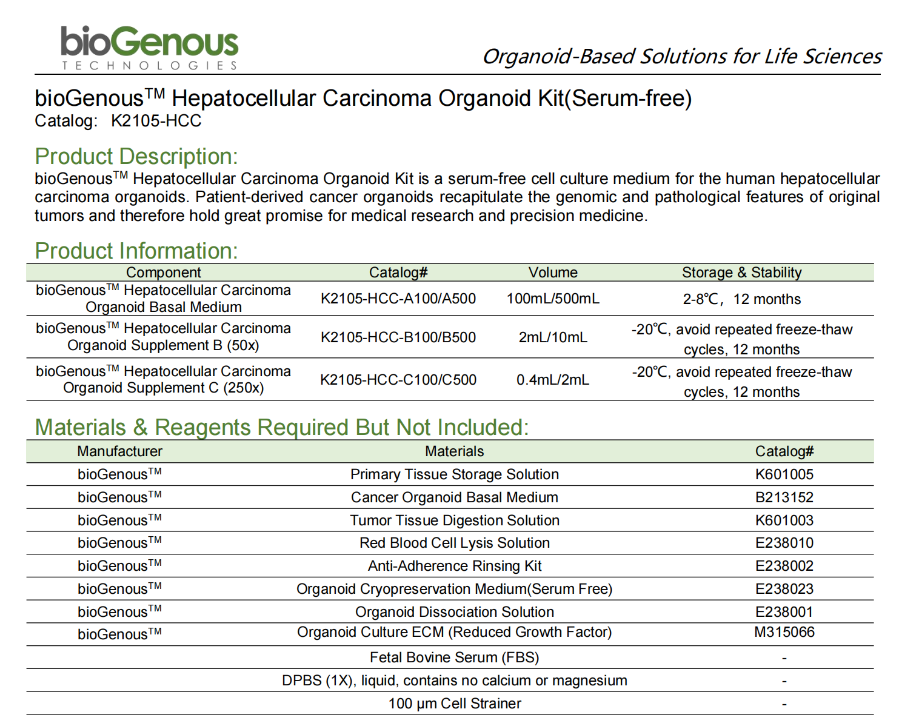Select 'Tumor Tissue Digestion Solution' row text
Screen dimensions: 907x726
(x=455, y=520)
